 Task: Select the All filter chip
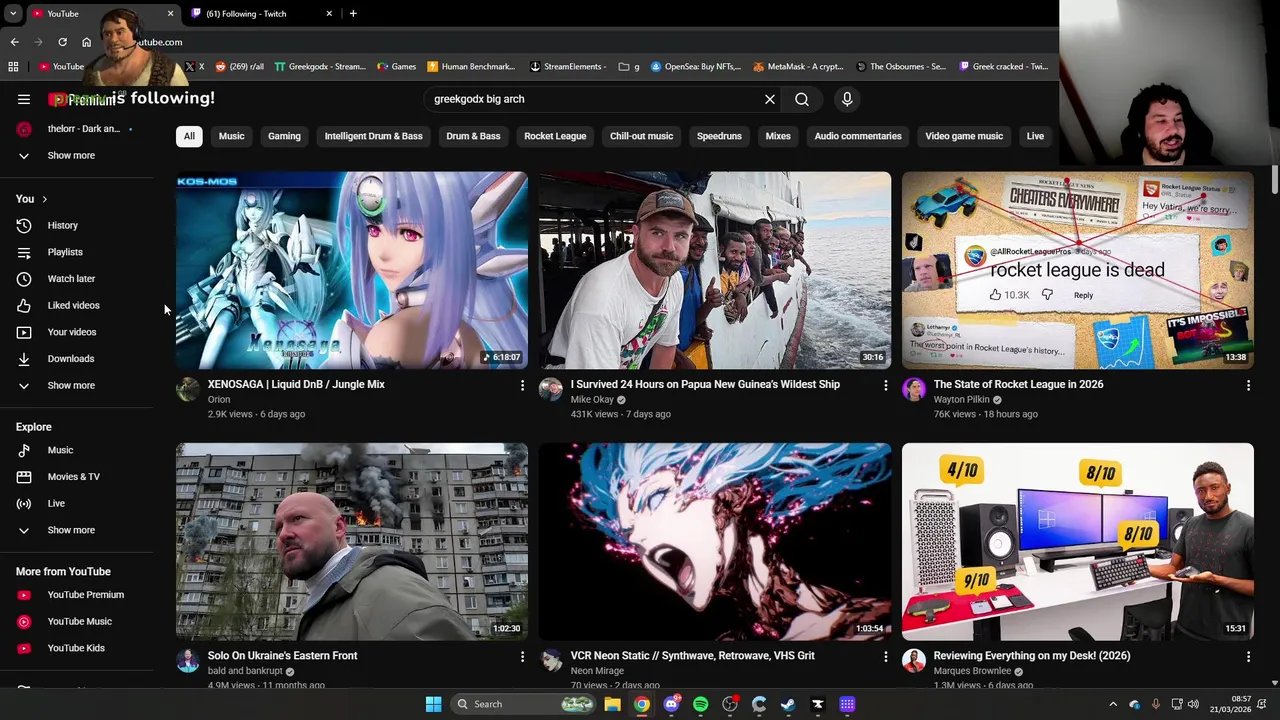189,136
